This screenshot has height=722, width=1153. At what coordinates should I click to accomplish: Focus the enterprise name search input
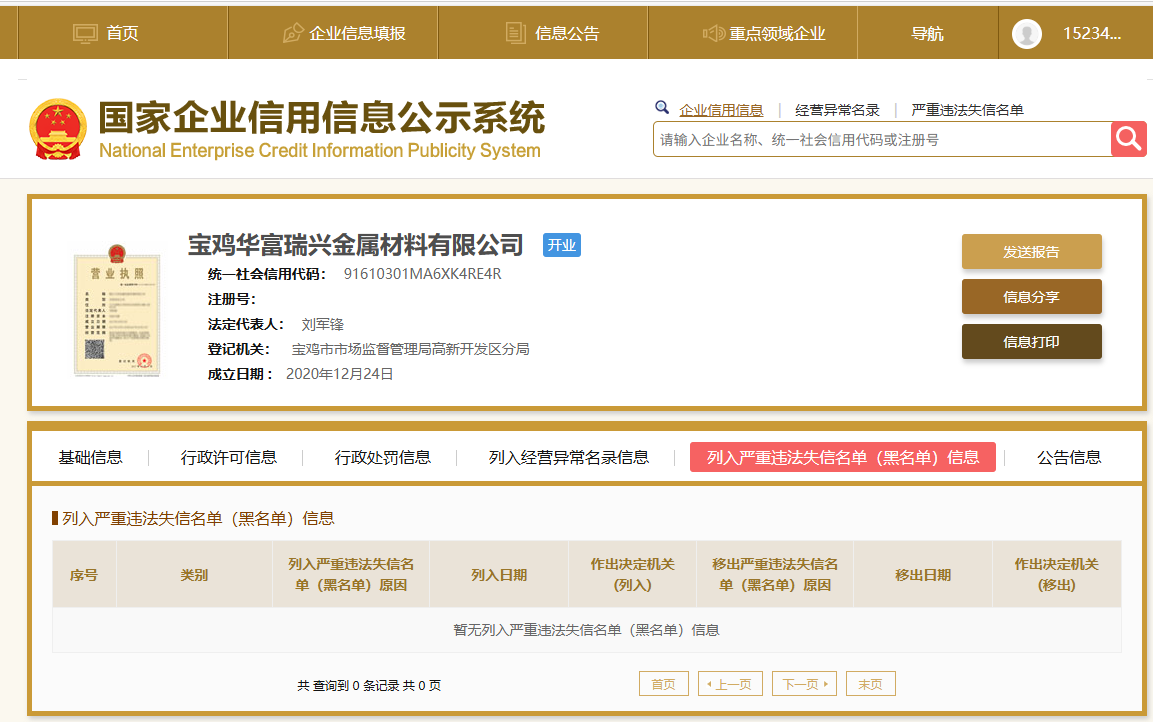point(880,140)
